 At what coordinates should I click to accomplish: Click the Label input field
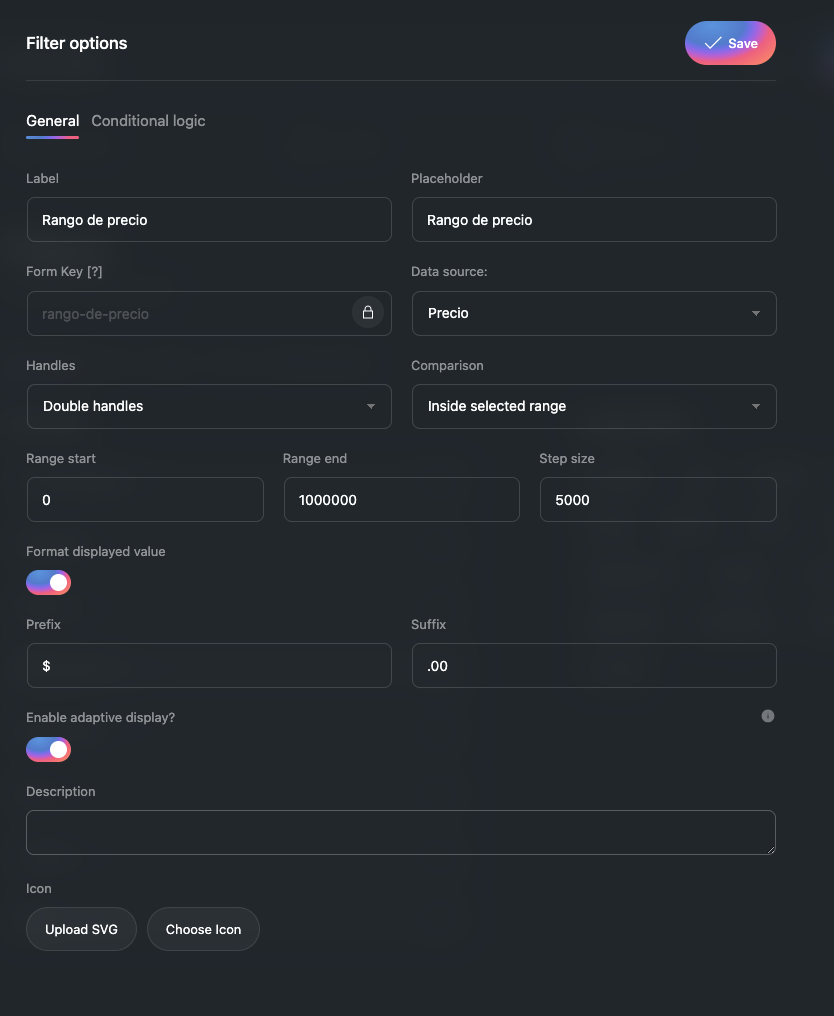(209, 220)
